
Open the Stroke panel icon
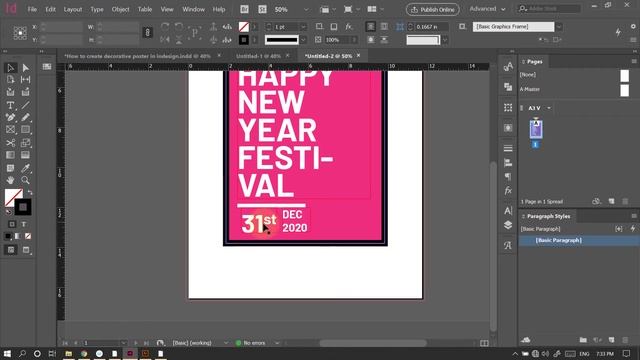click(x=508, y=148)
